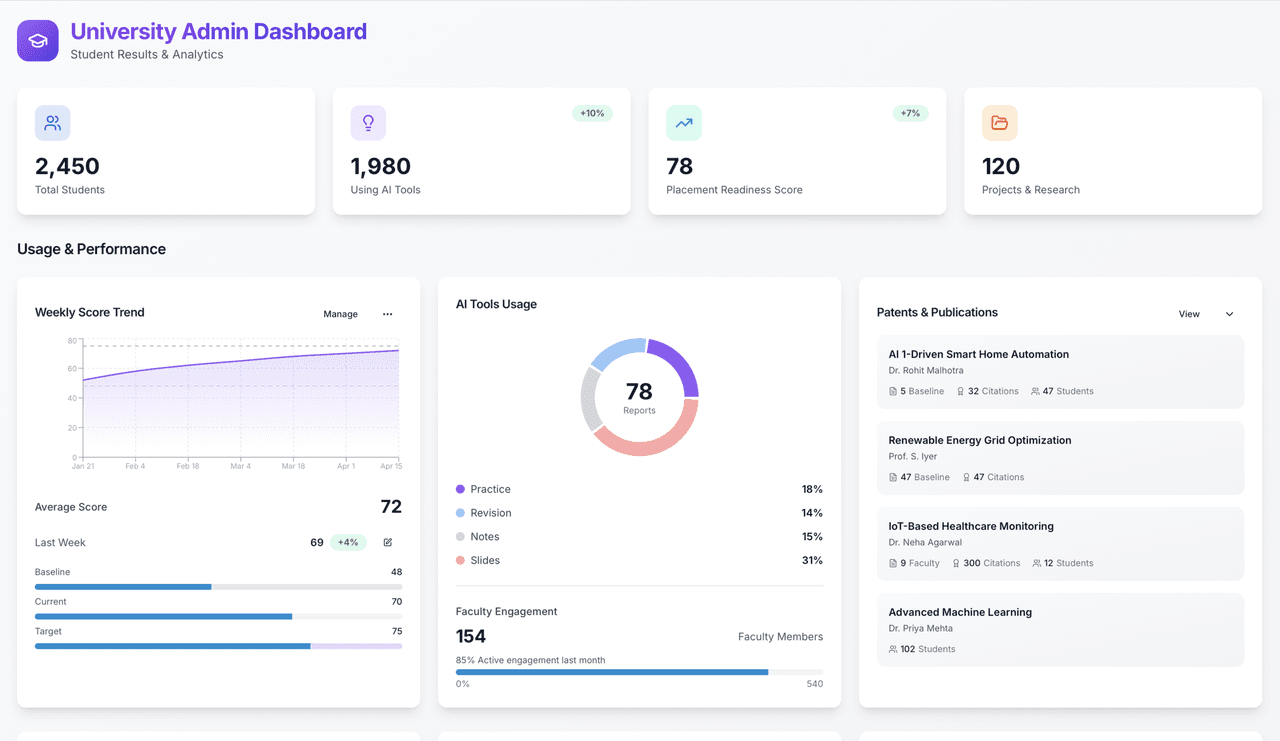
Task: Click the trending arrow Placement Readiness icon
Action: click(x=684, y=123)
